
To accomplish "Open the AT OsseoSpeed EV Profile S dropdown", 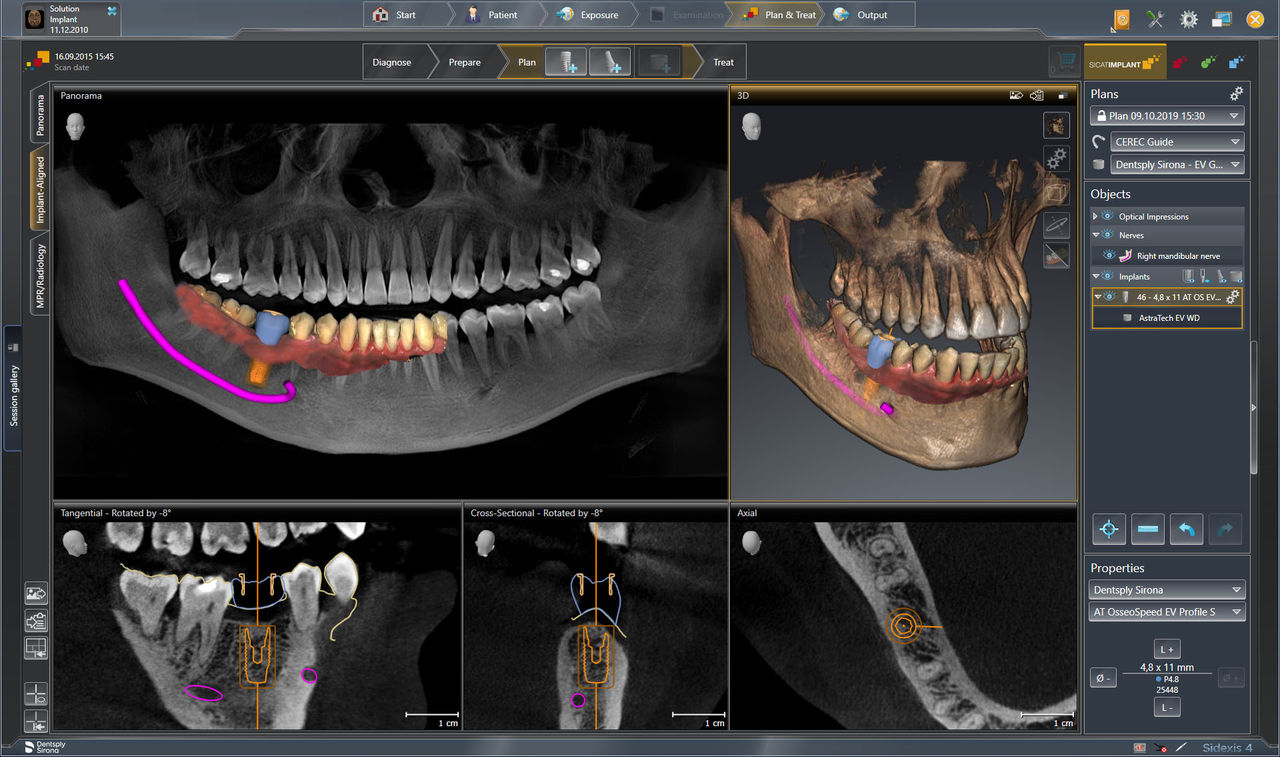I will tap(1167, 611).
